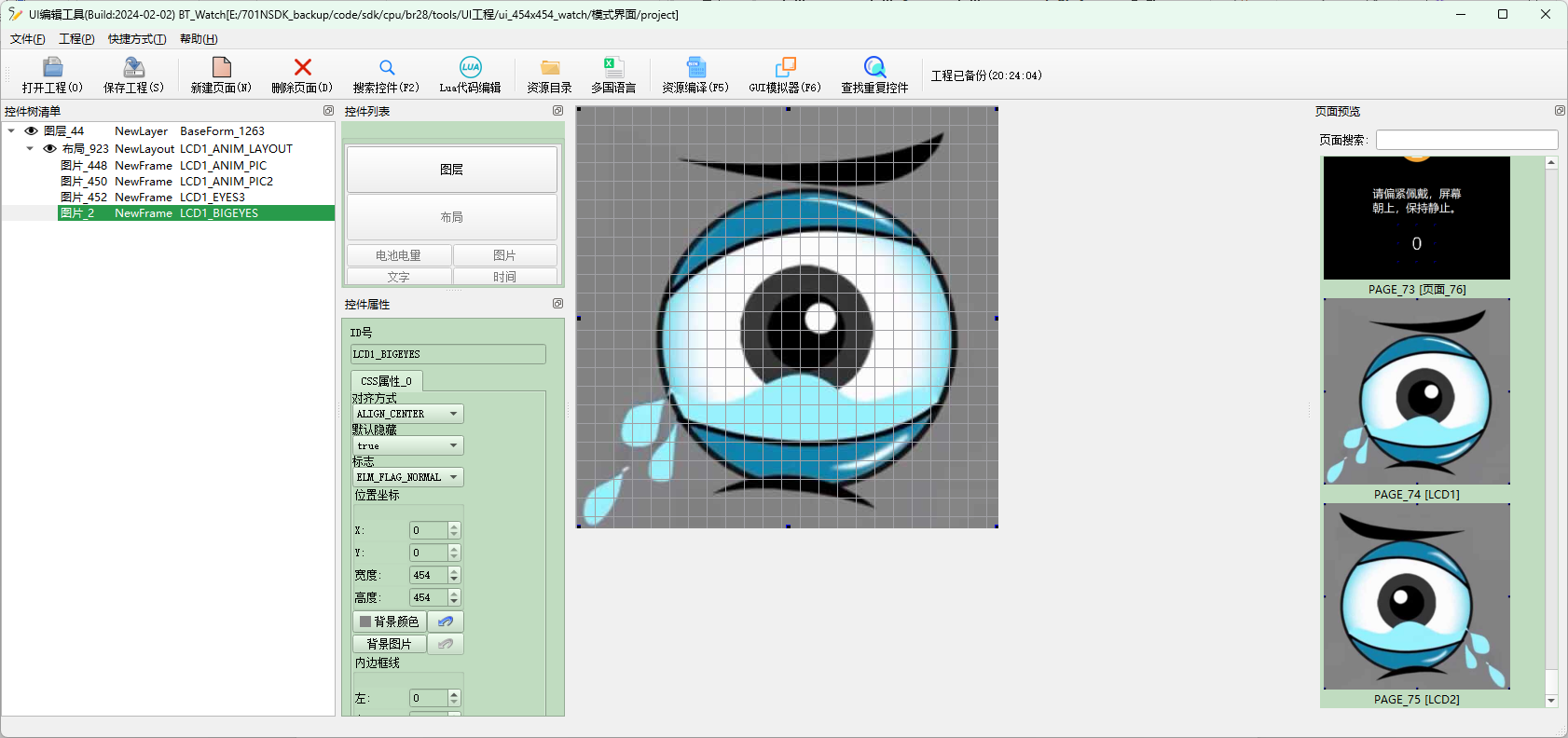Add a 电池电量 control

399,255
